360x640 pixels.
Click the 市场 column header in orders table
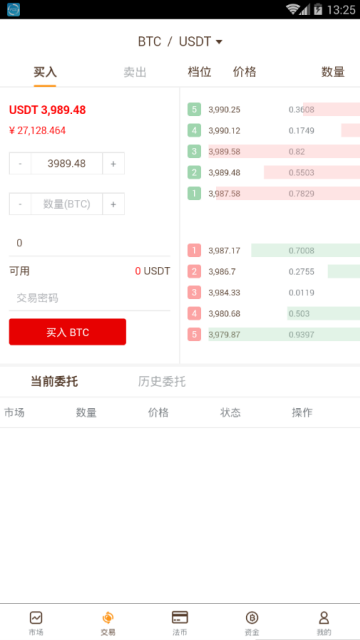pos(14,413)
